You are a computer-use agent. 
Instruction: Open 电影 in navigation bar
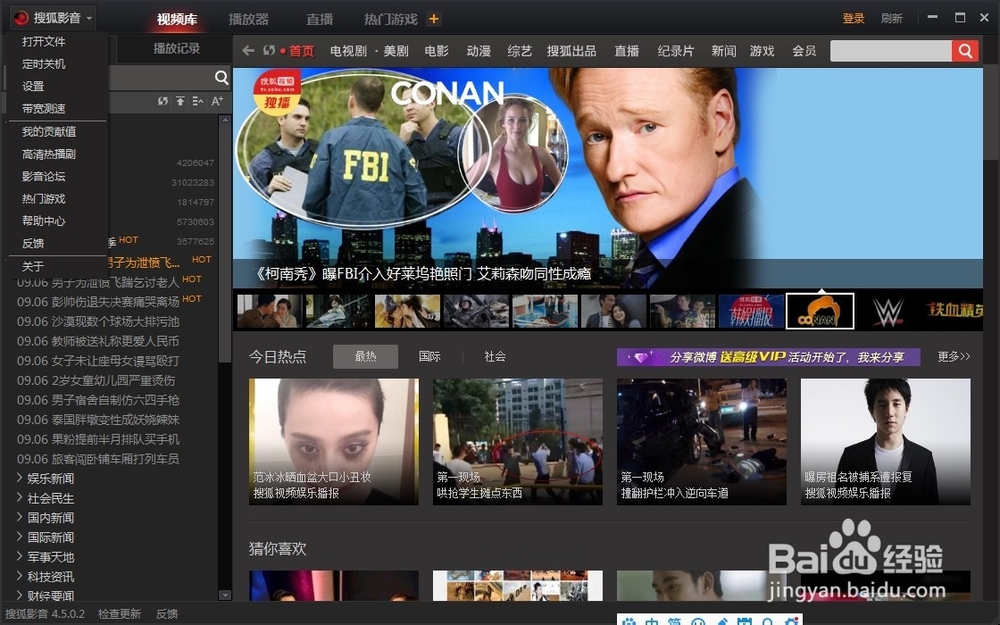coord(436,51)
